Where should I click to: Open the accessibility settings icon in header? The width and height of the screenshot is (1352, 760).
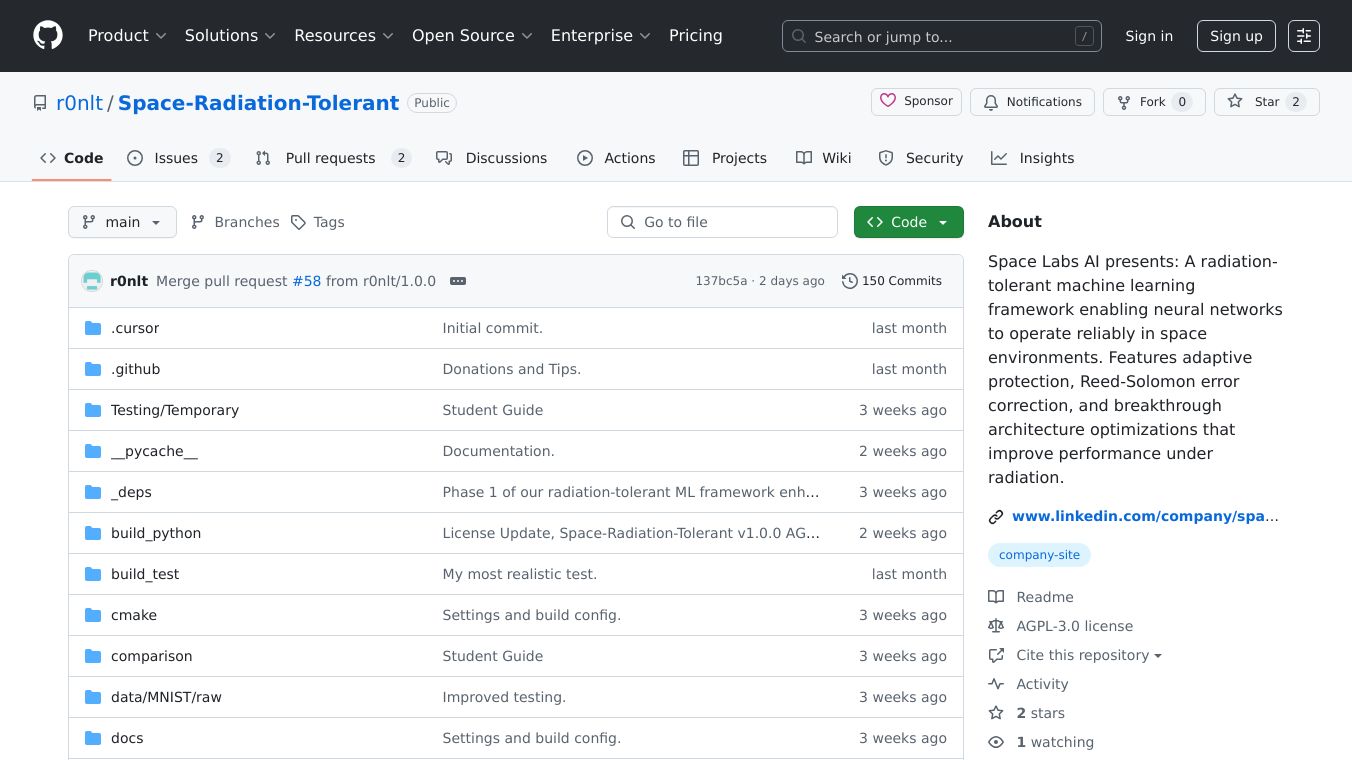pos(1303,36)
